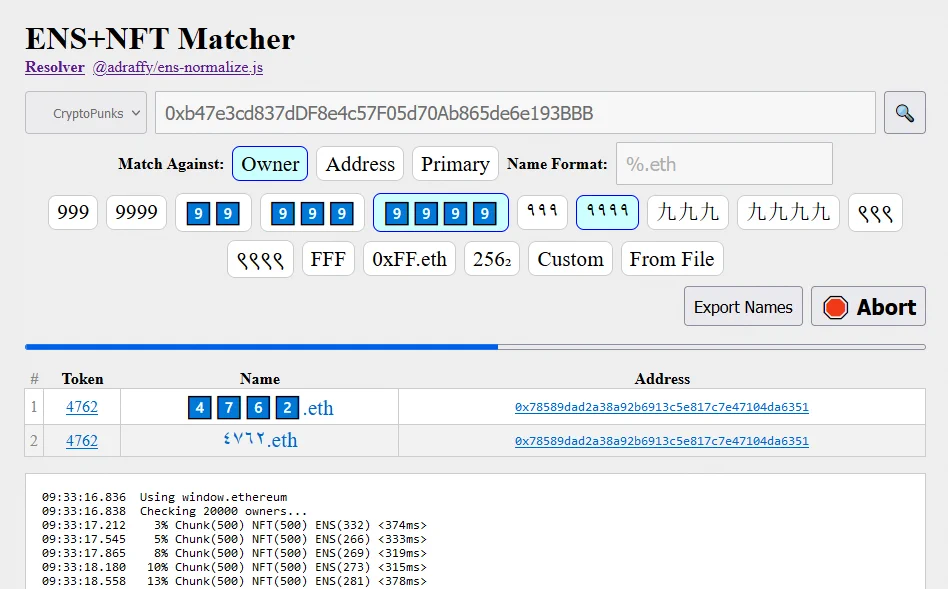Toggle the 九九九九 preset
The width and height of the screenshot is (948, 589).
click(x=788, y=212)
